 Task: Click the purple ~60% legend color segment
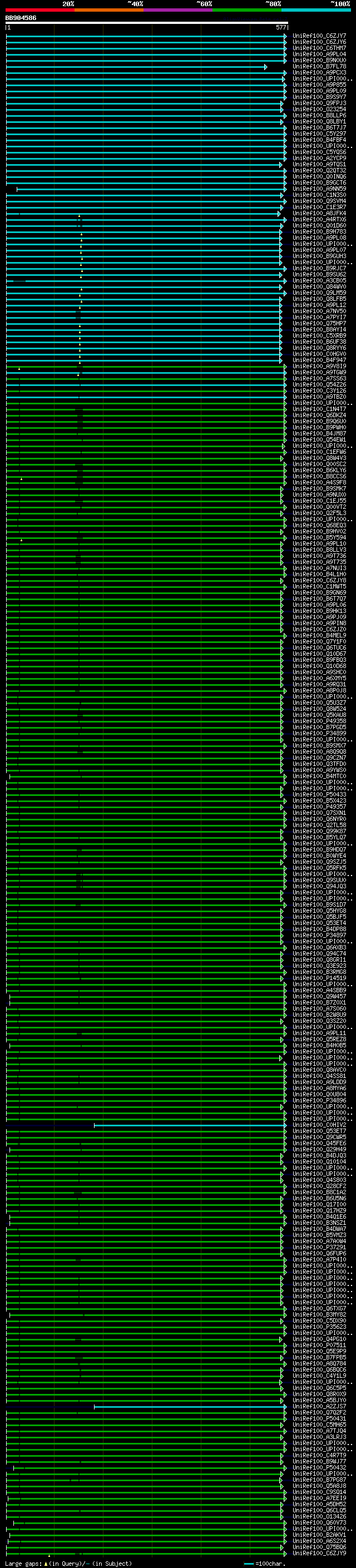(x=179, y=10)
